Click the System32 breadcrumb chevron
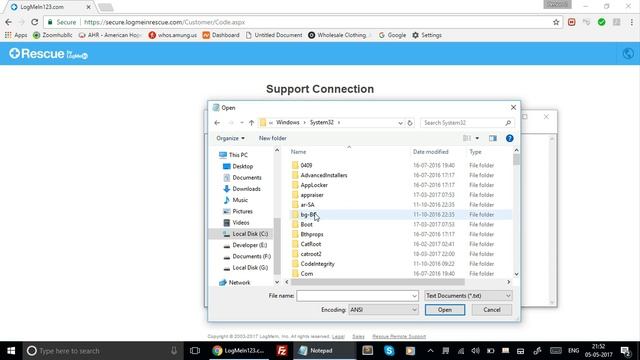Screen dimensions: 640x360 coord(339,122)
